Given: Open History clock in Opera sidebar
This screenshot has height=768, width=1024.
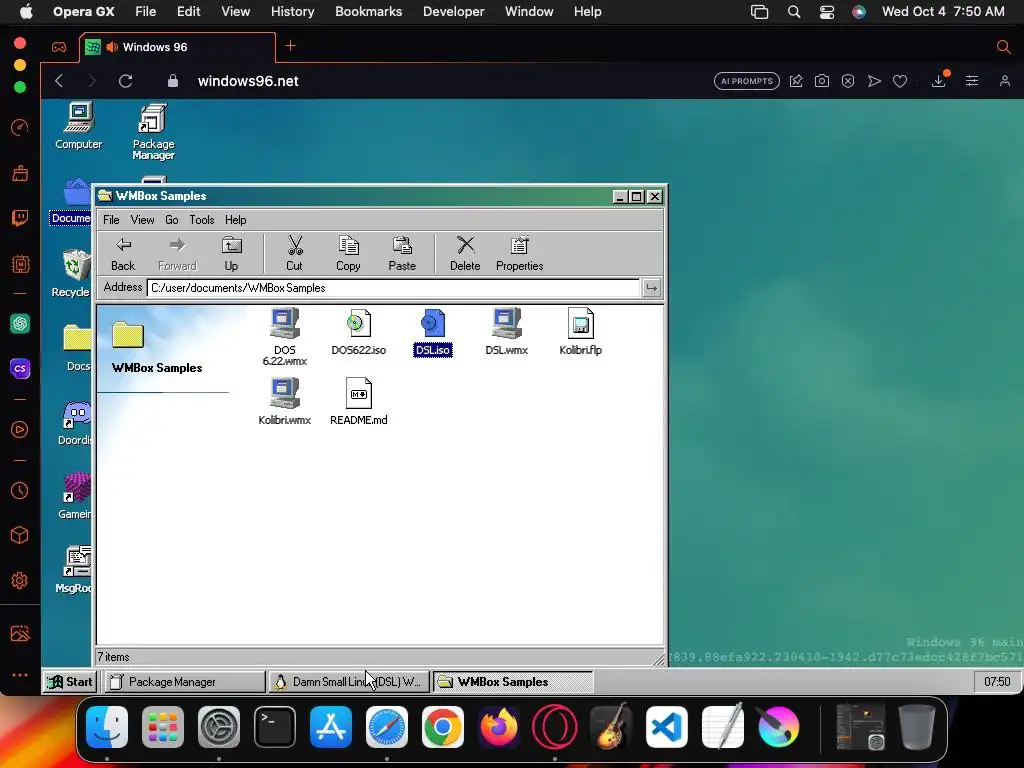Looking at the screenshot, I should coord(20,491).
